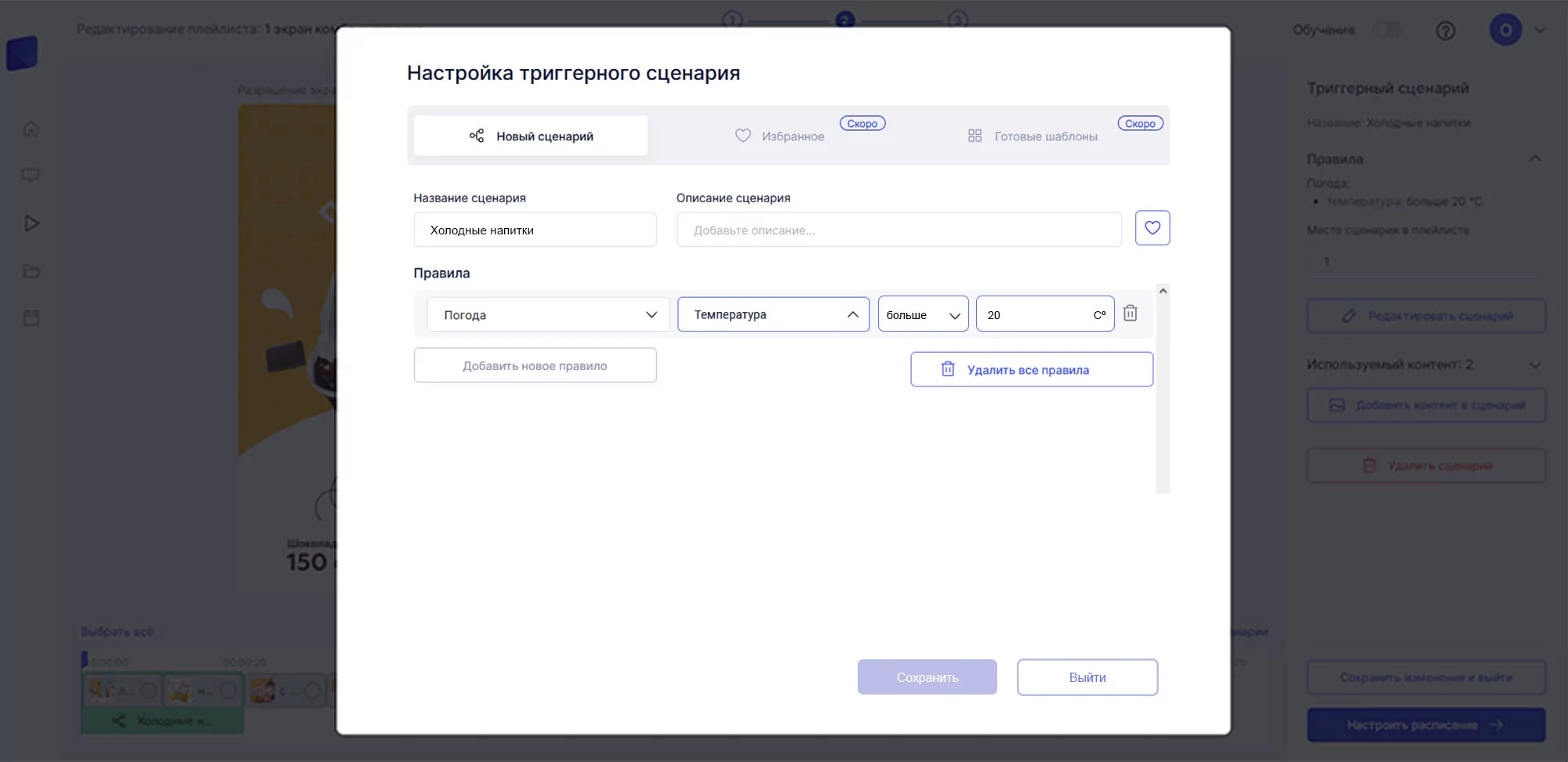This screenshot has width=1568, height=762.
Task: Select the Новый сценарий tab
Action: click(531, 136)
